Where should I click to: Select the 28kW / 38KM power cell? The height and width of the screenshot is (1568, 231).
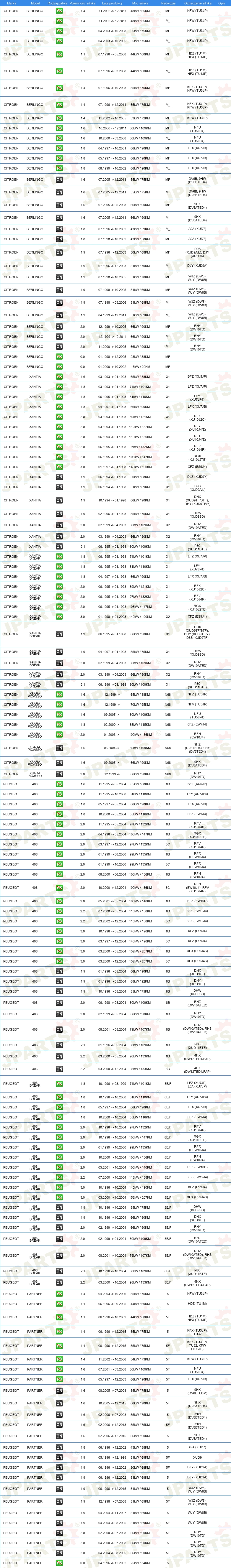pos(140,357)
